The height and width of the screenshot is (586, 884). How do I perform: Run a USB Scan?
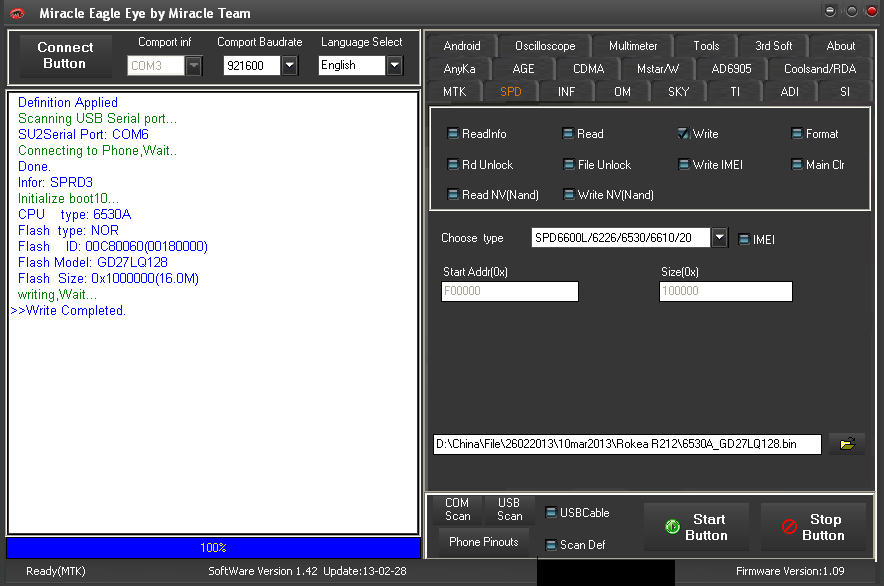510,509
